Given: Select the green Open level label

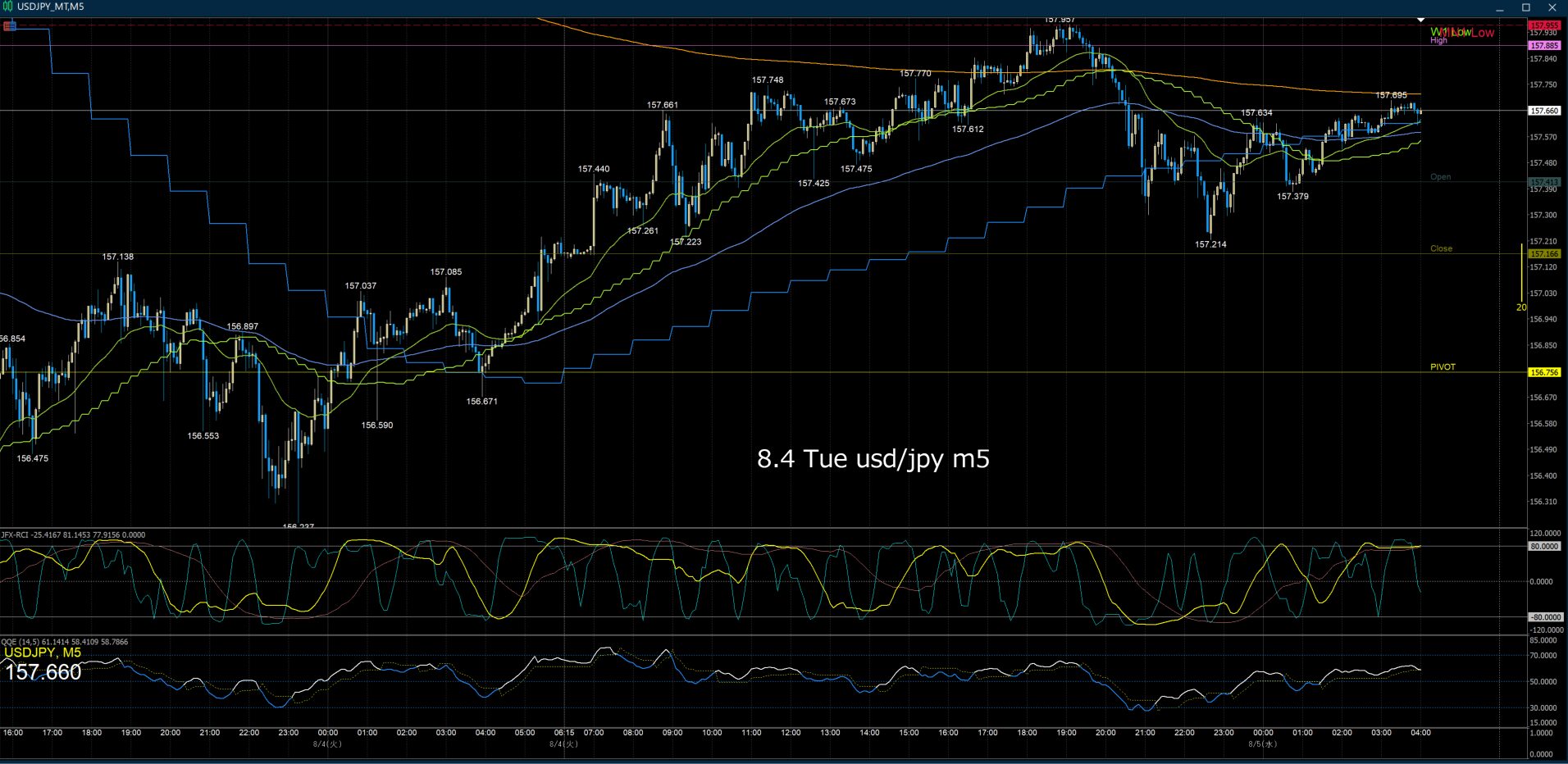Looking at the screenshot, I should click(1440, 177).
